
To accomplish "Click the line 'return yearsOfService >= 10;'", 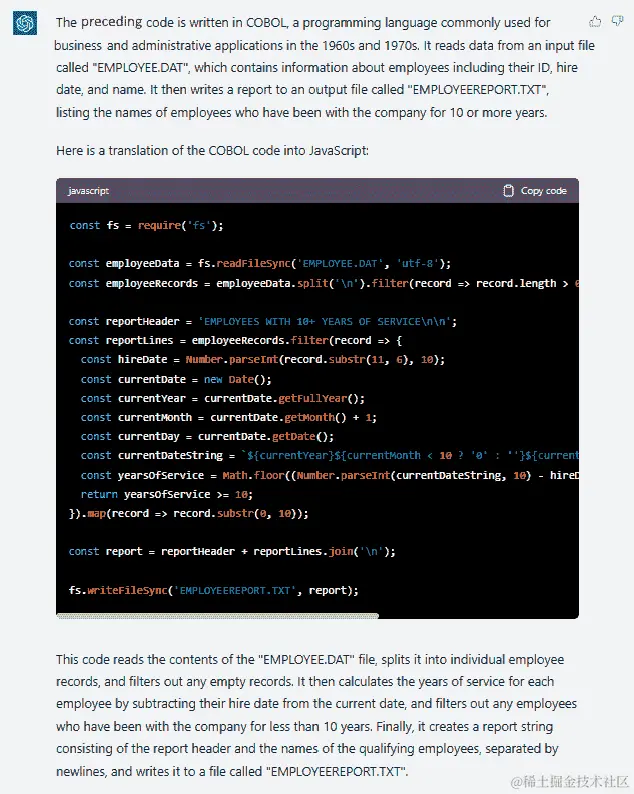I will (167, 494).
